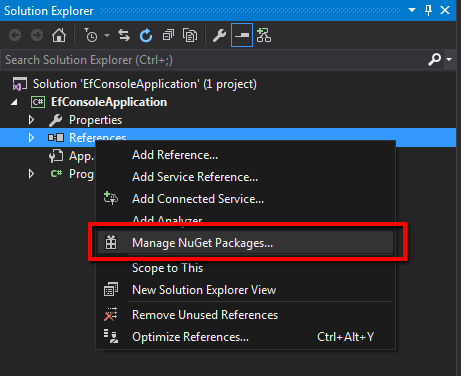Open Properties via the wrench toolbar icon

coord(219,35)
